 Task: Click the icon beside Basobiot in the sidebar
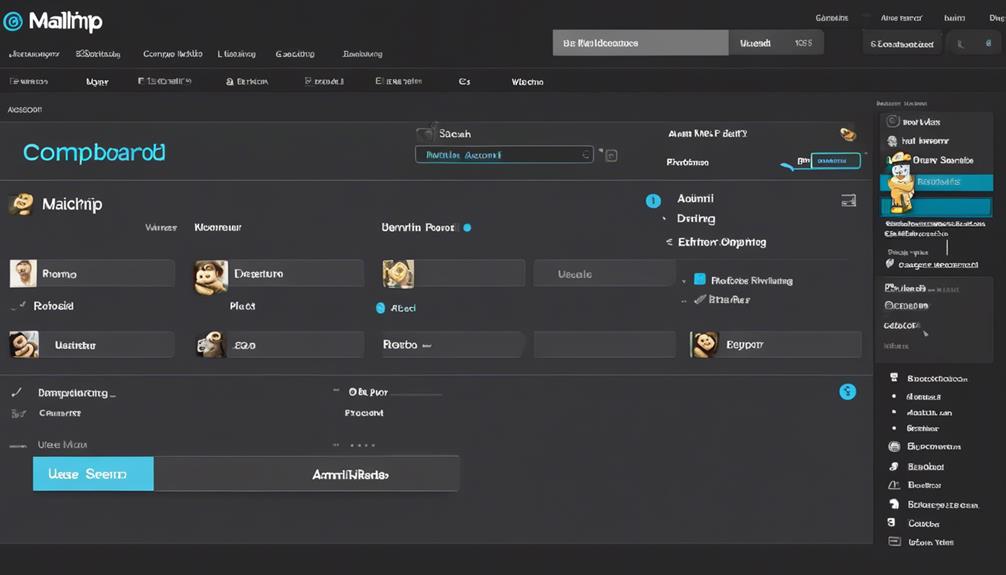pyautogui.click(x=894, y=467)
